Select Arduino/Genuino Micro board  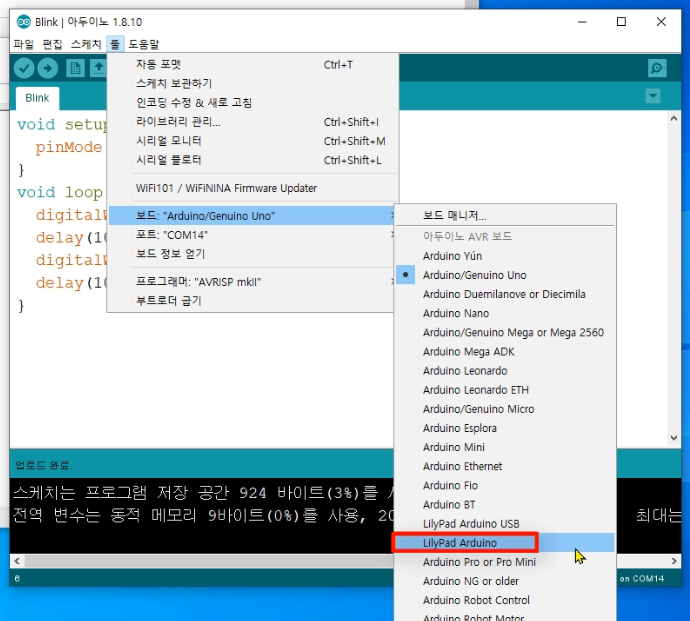point(505,409)
